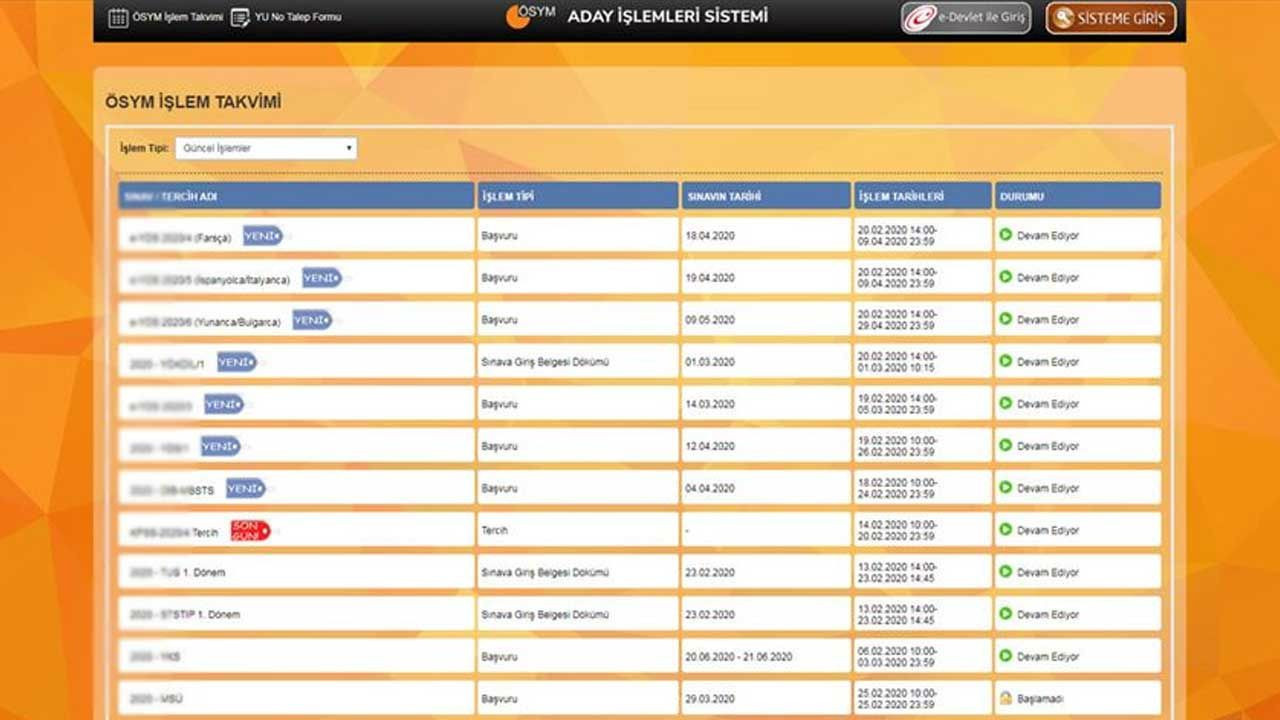
Task: Click the SINAVIN TARİHİ column header
Action: coord(766,196)
